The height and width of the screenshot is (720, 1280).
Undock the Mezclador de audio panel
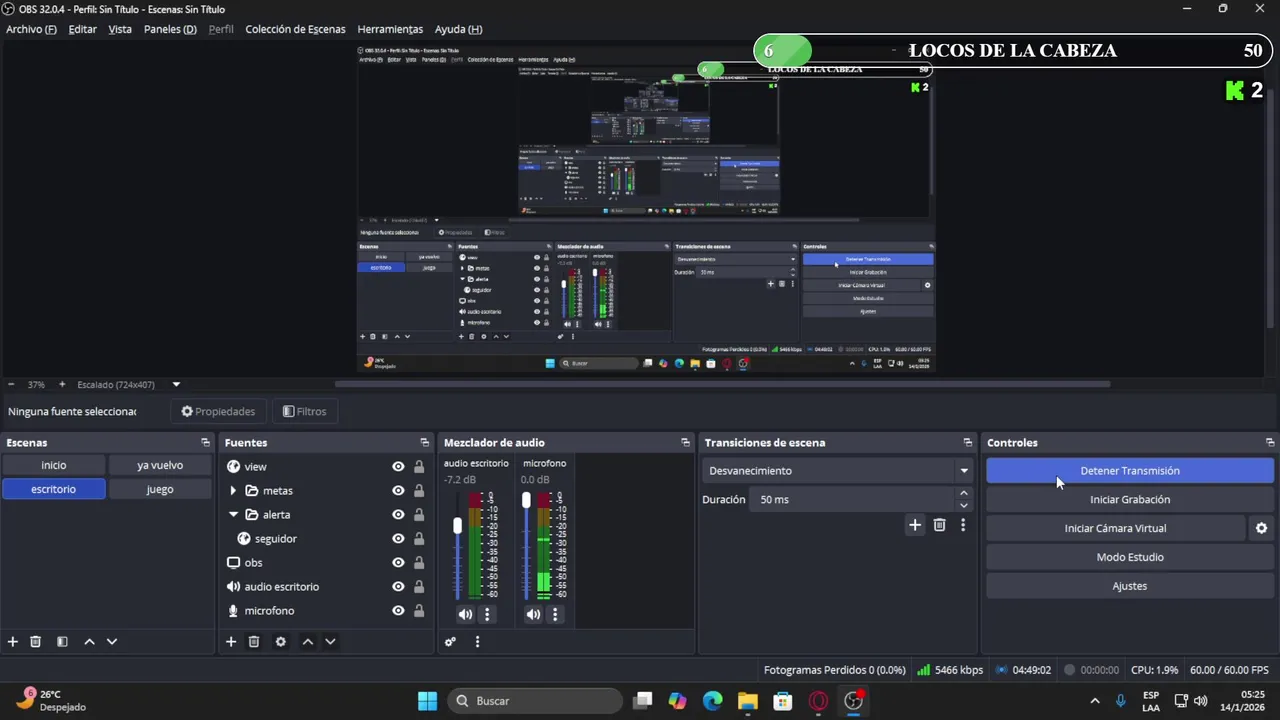685,442
